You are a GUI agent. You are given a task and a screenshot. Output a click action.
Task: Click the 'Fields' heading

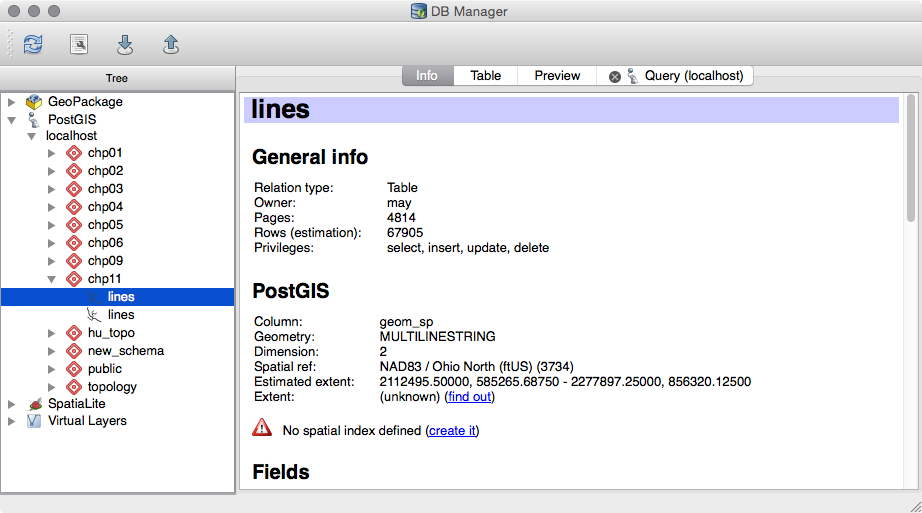click(280, 472)
